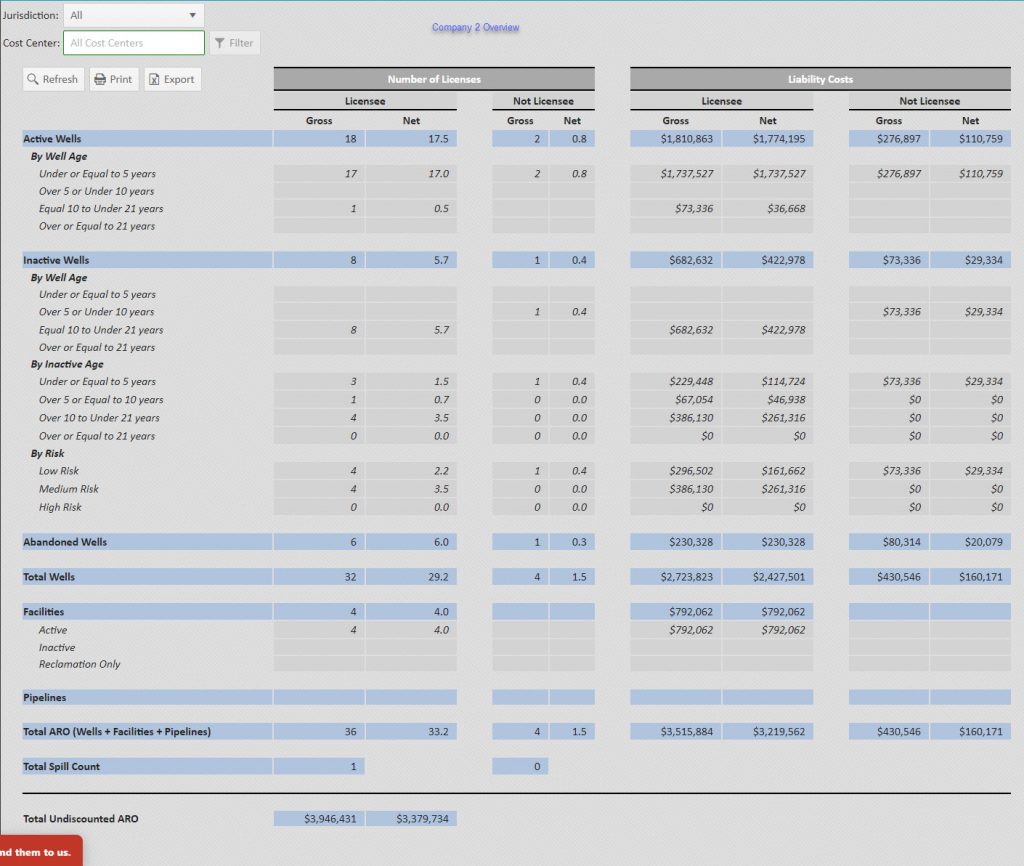Click the Refresh button
1024x866 pixels.
pyautogui.click(x=53, y=79)
